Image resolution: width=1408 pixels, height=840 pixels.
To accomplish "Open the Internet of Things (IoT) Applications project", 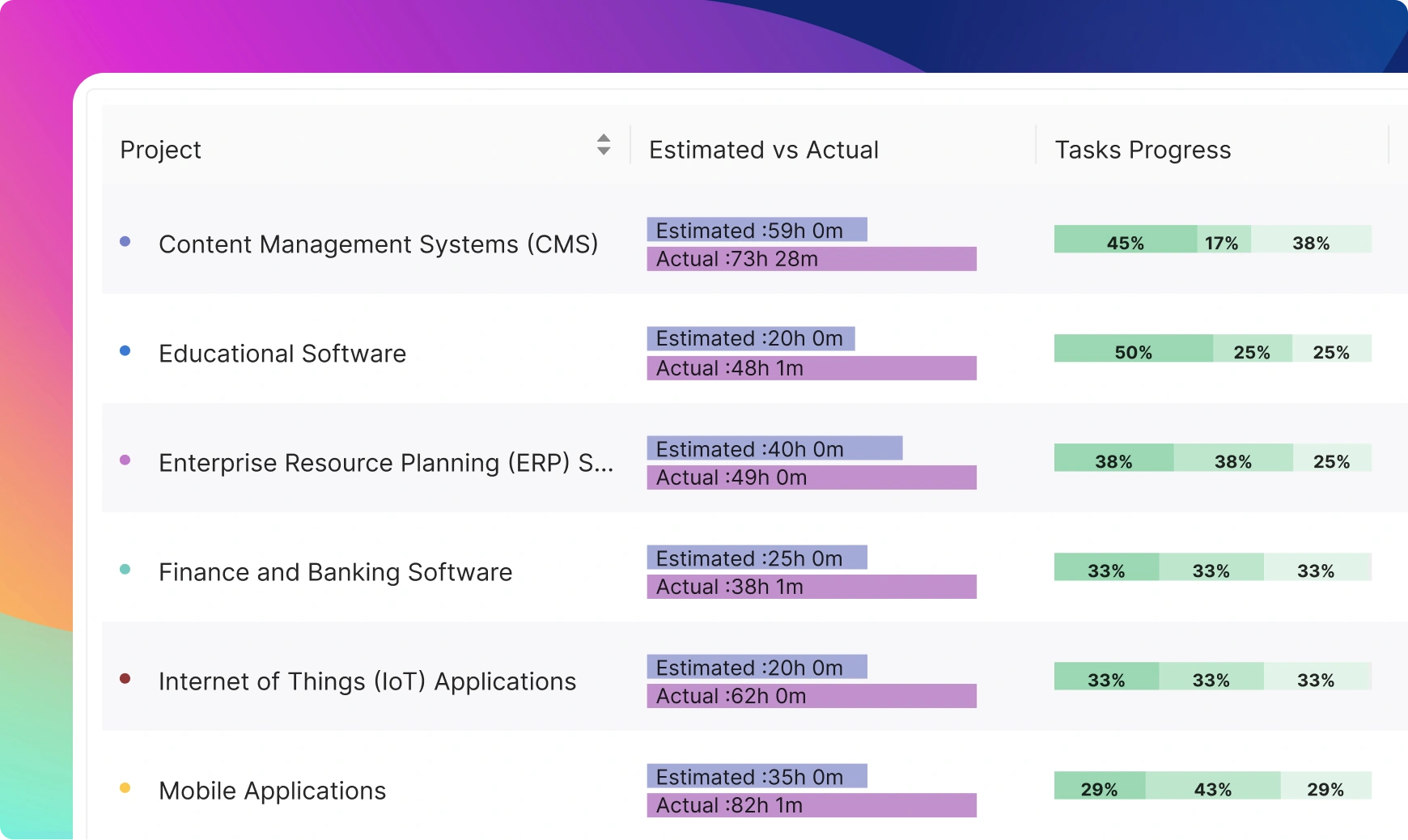I will coord(367,681).
